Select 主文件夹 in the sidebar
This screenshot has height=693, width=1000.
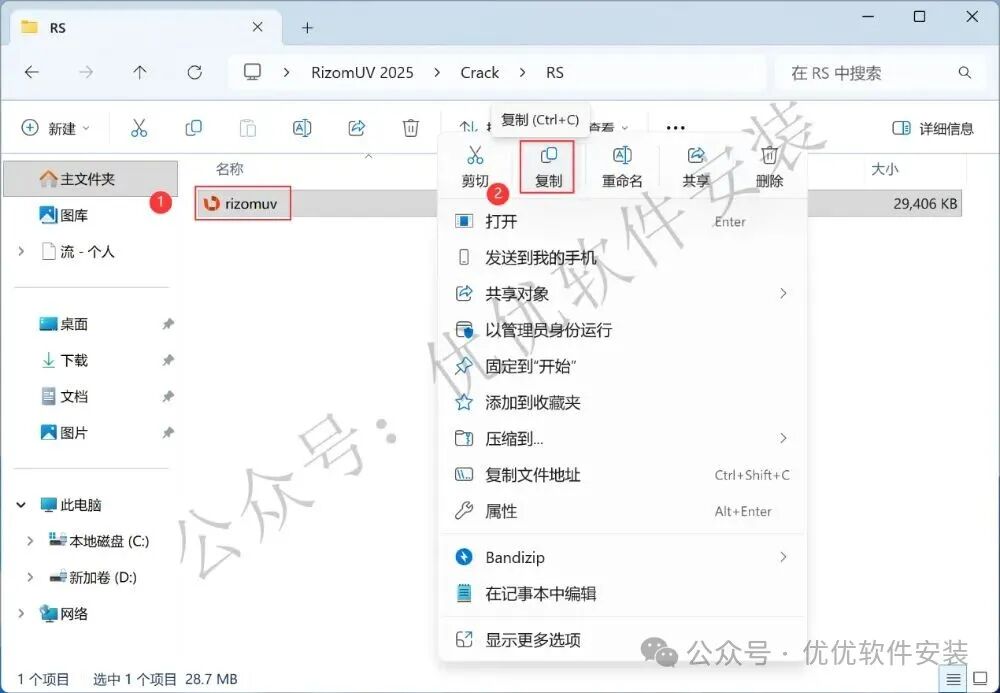(x=91, y=179)
